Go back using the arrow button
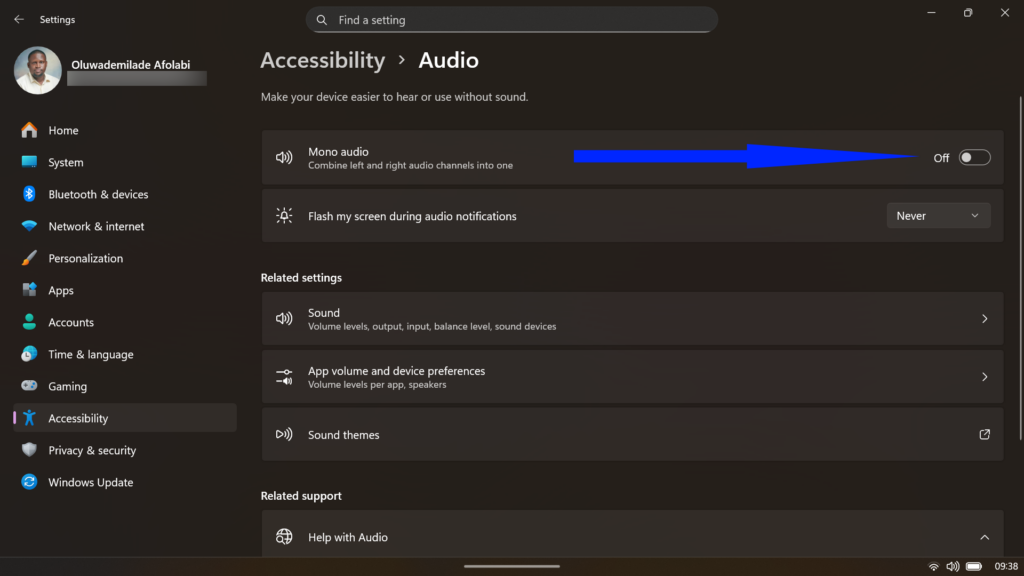 [x=17, y=18]
